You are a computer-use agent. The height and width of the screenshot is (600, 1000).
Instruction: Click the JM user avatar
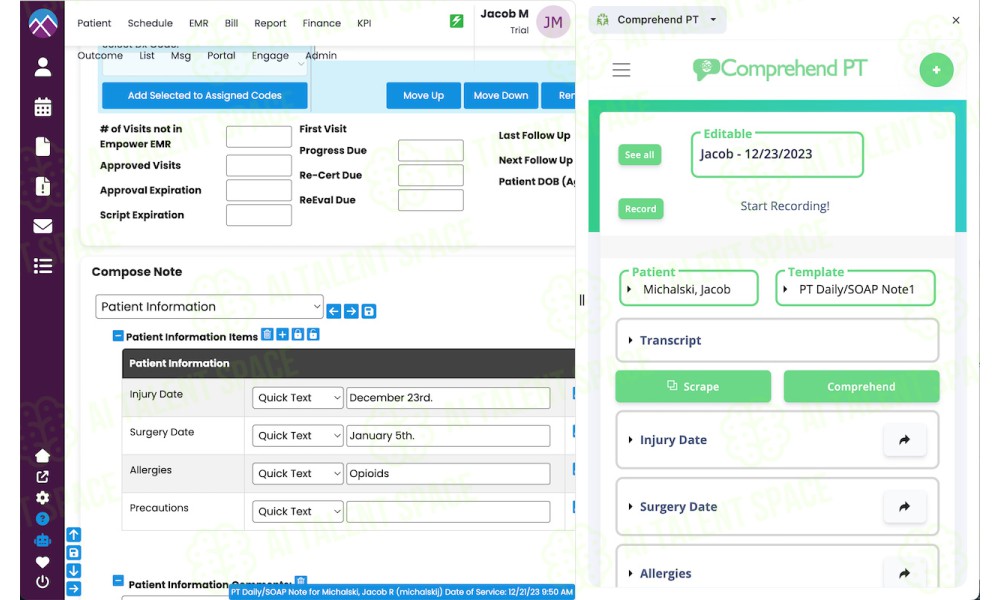tap(552, 22)
